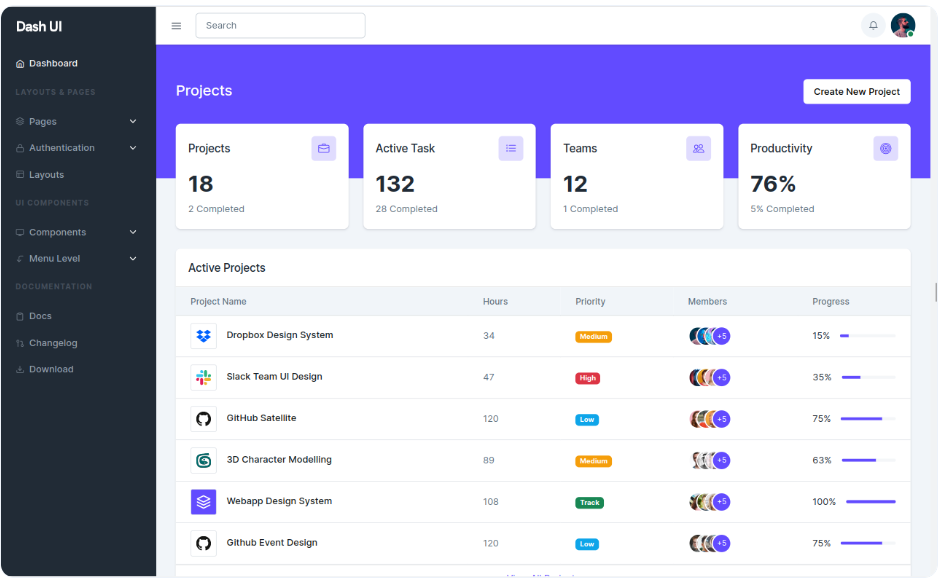Click the Teams card people icon

point(698,149)
